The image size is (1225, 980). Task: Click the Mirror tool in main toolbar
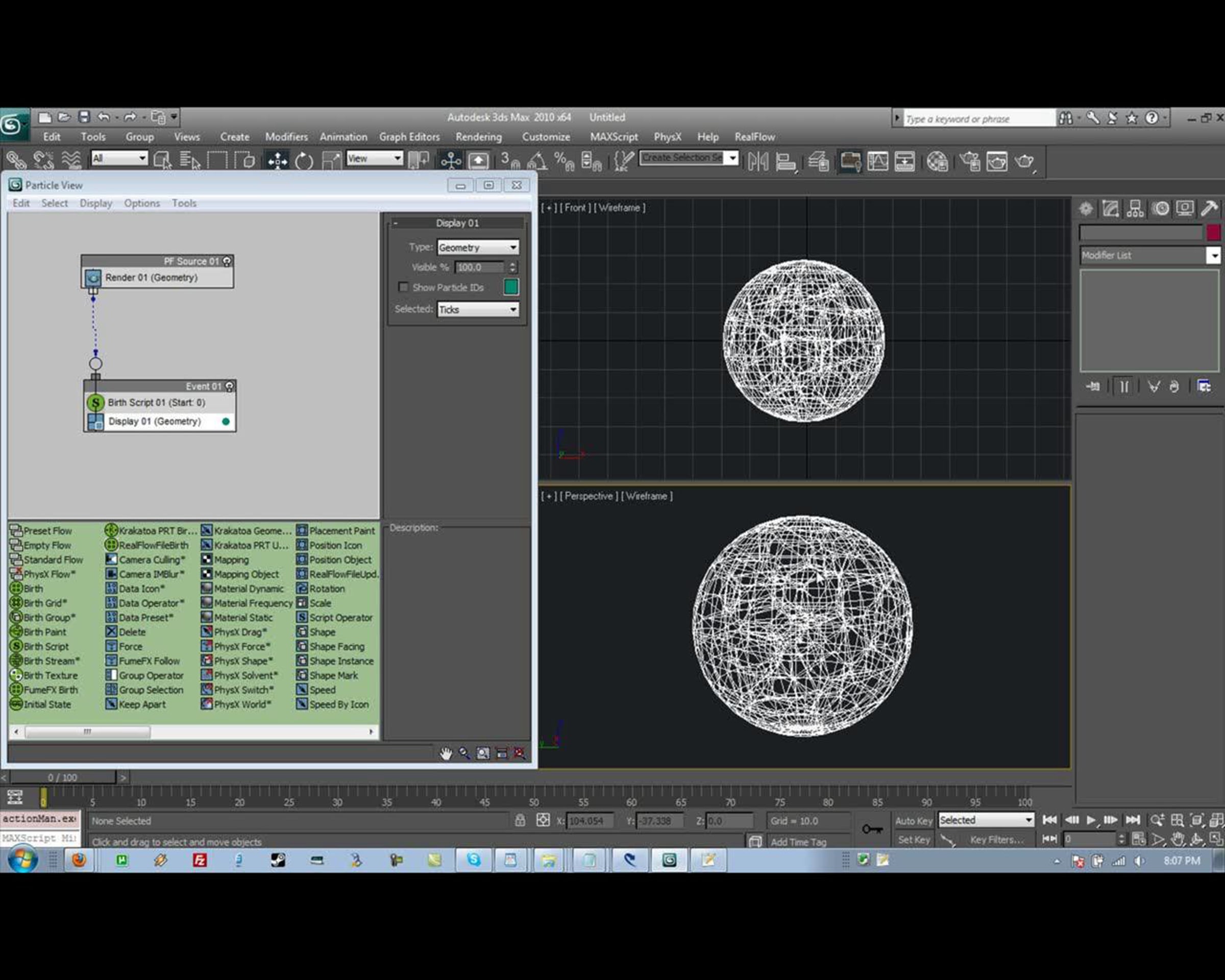point(758,161)
